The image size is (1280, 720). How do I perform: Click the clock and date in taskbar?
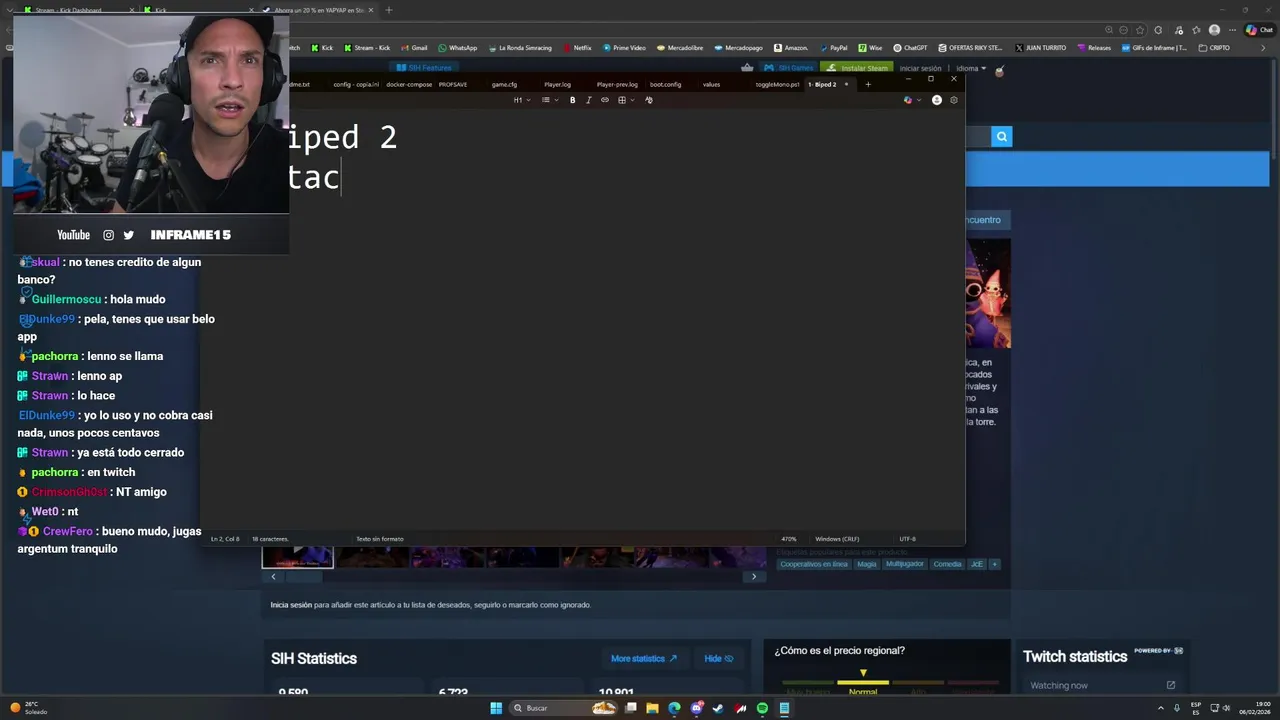[x=1255, y=708]
